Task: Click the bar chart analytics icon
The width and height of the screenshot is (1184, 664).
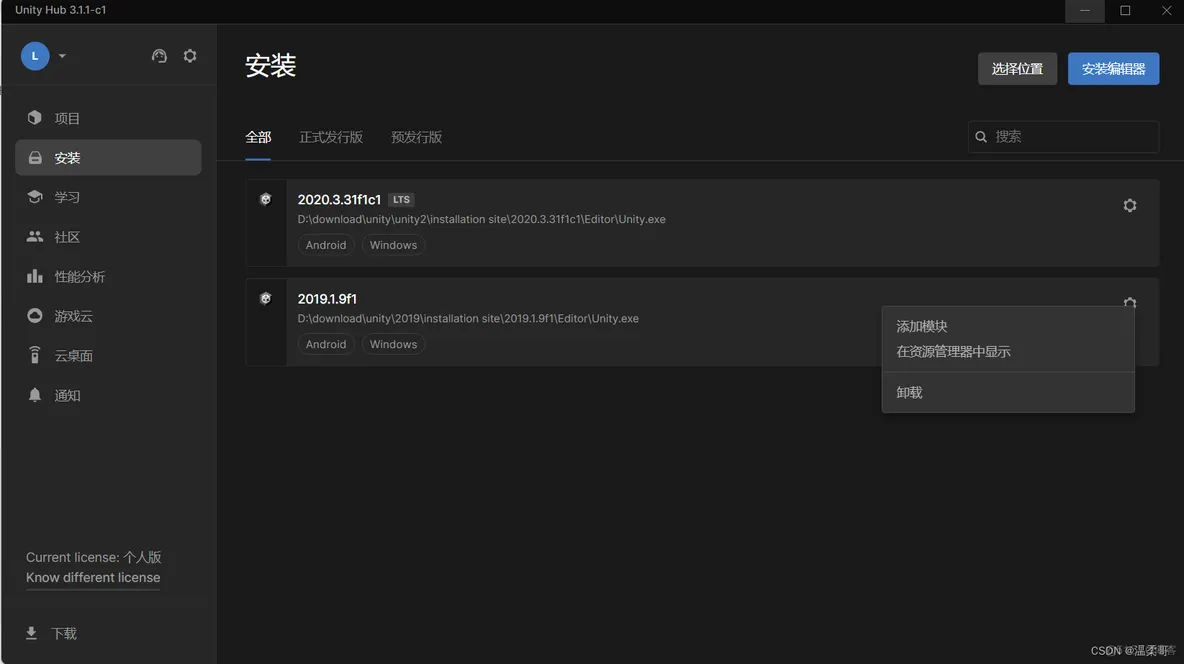Action: 35,276
